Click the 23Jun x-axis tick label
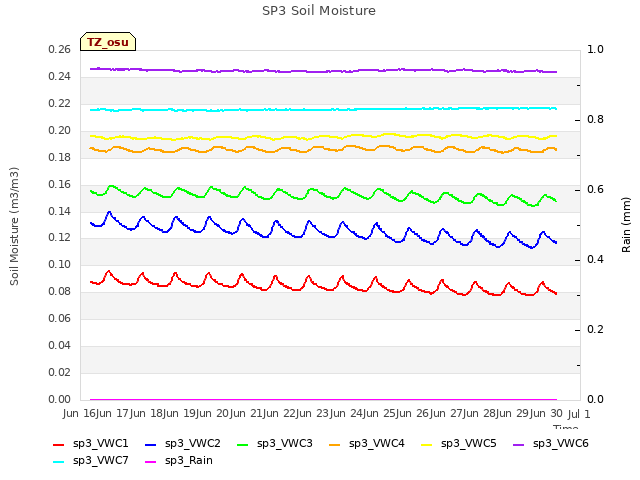The width and height of the screenshot is (640, 480). (x=331, y=413)
